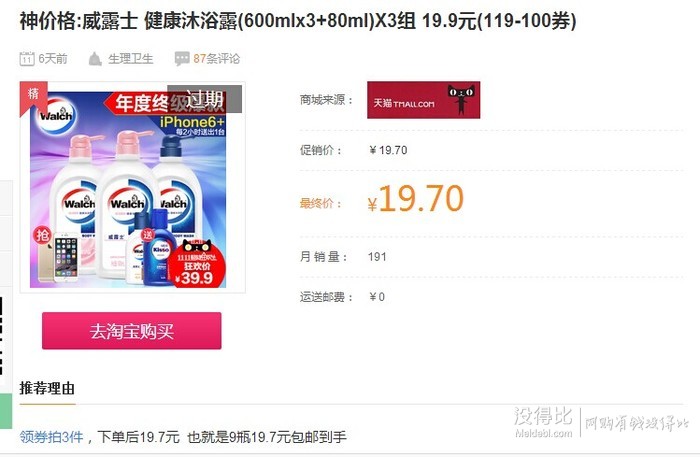Click the 促销价 ¥19.70 value
The image size is (700, 457).
(x=388, y=150)
